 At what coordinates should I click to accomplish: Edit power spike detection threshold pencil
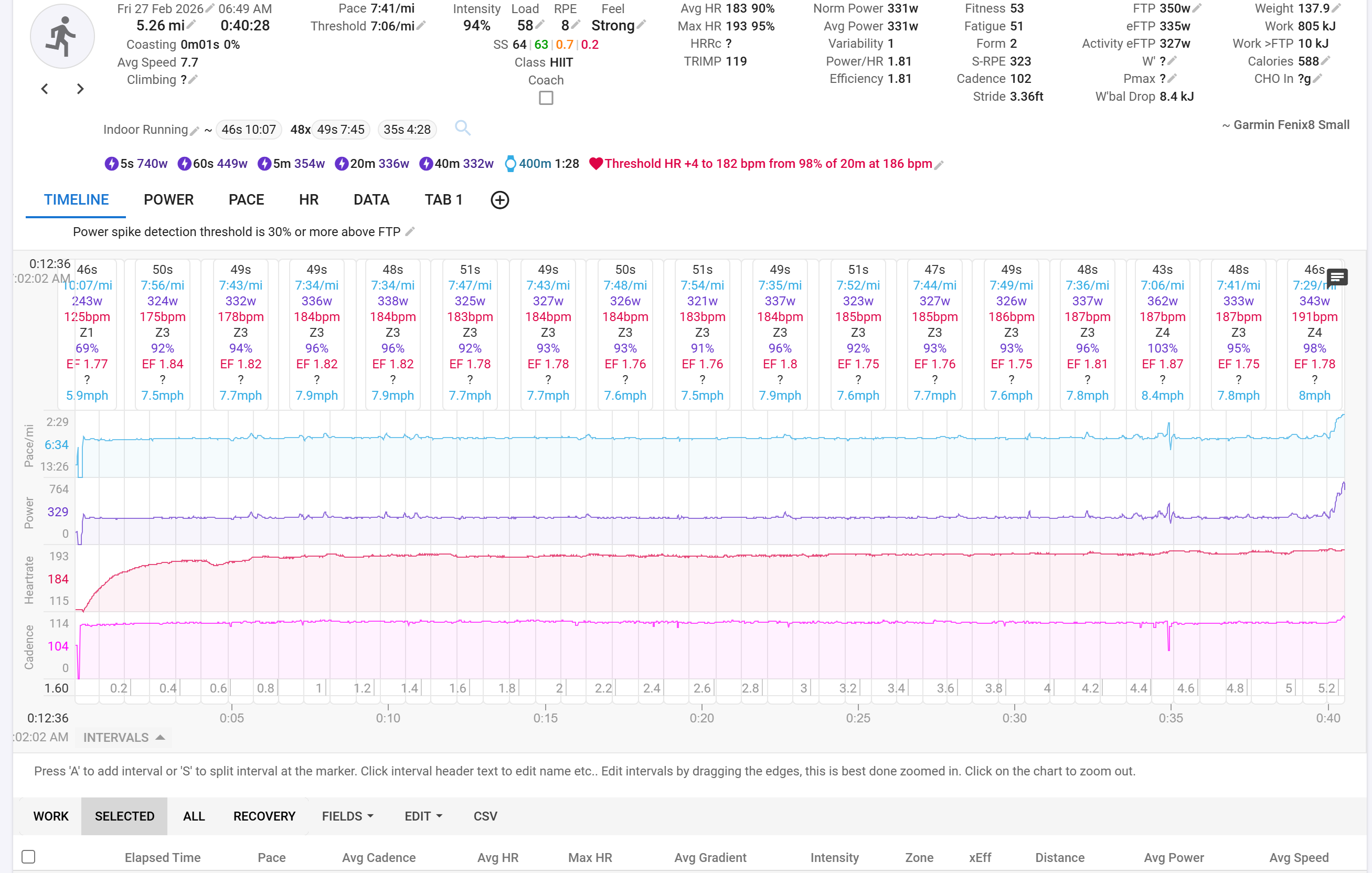point(410,231)
